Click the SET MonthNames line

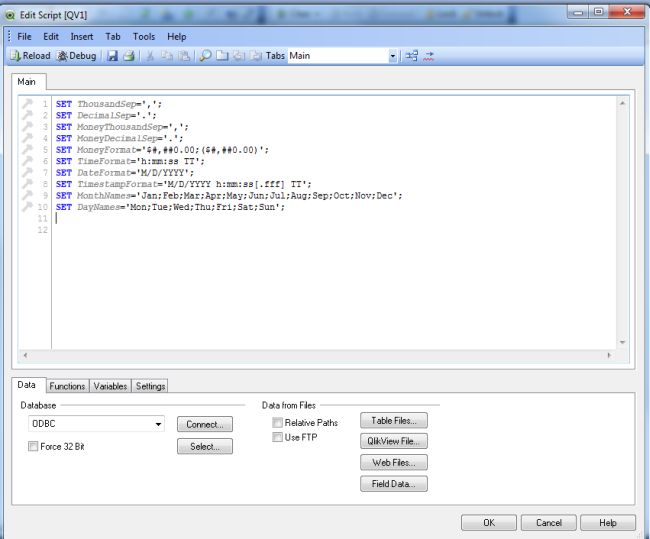pos(229,195)
